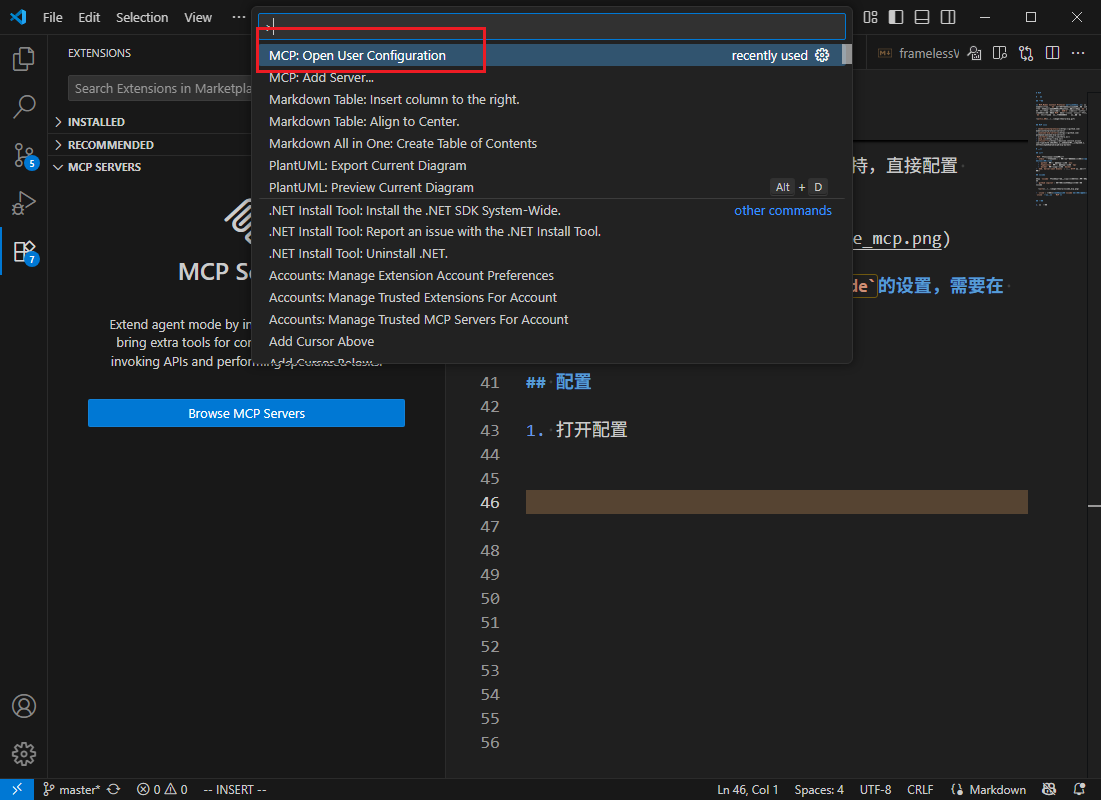Switch to the framelessV editor tab
Screen dimensions: 1101x800
point(917,53)
